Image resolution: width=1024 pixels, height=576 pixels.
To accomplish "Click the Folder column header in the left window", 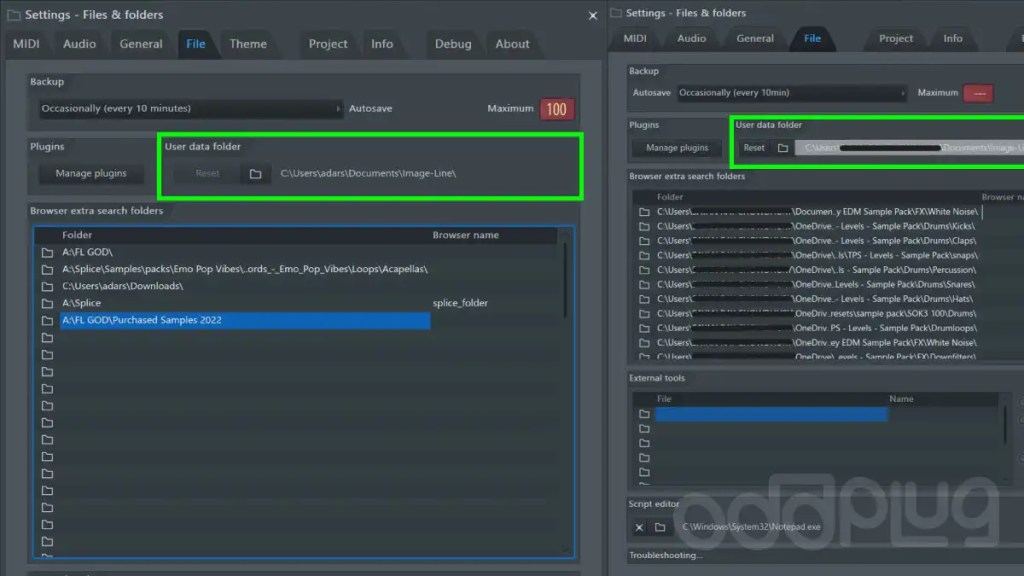I will click(77, 235).
